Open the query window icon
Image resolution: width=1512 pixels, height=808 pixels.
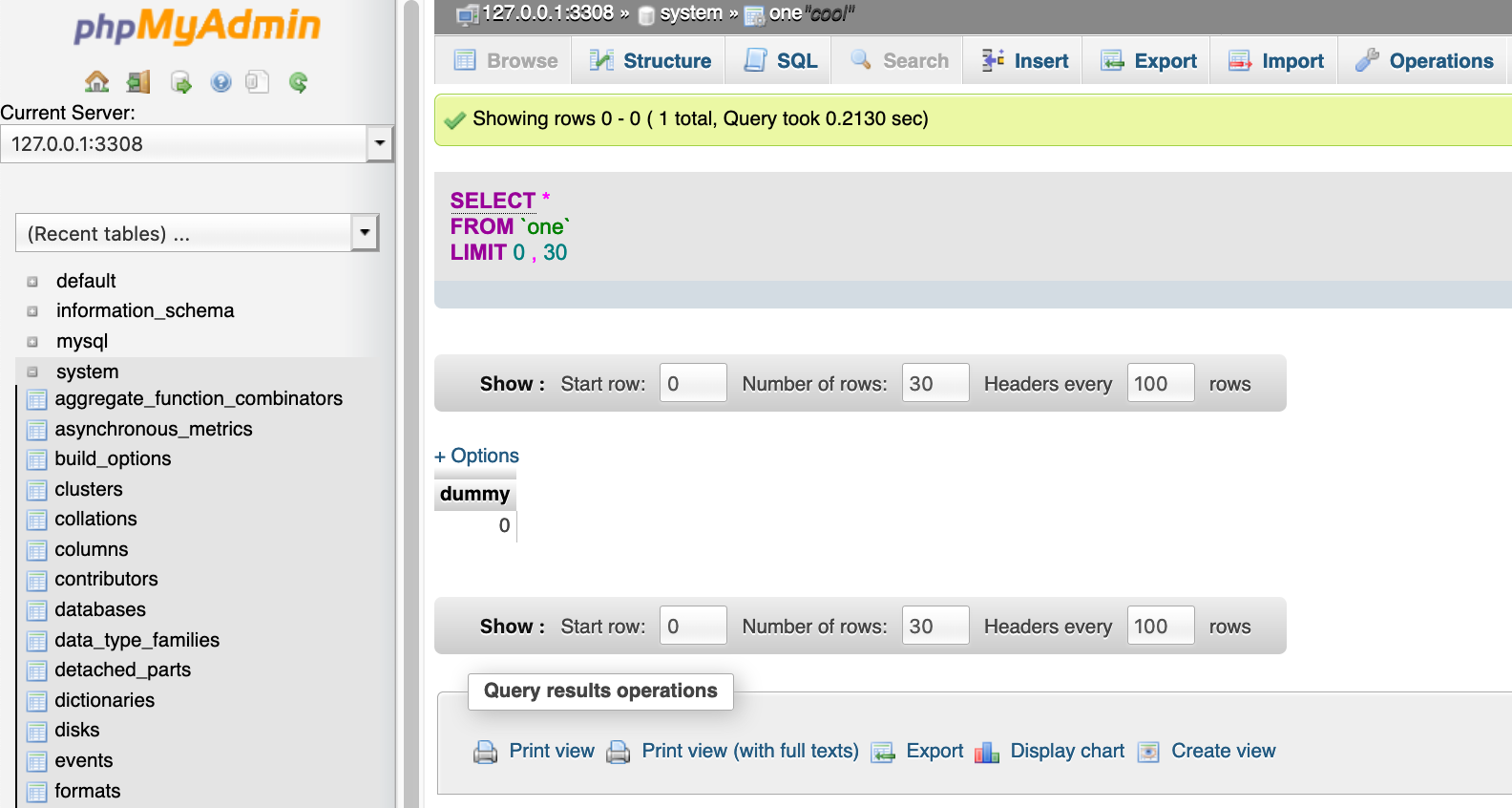(x=180, y=82)
